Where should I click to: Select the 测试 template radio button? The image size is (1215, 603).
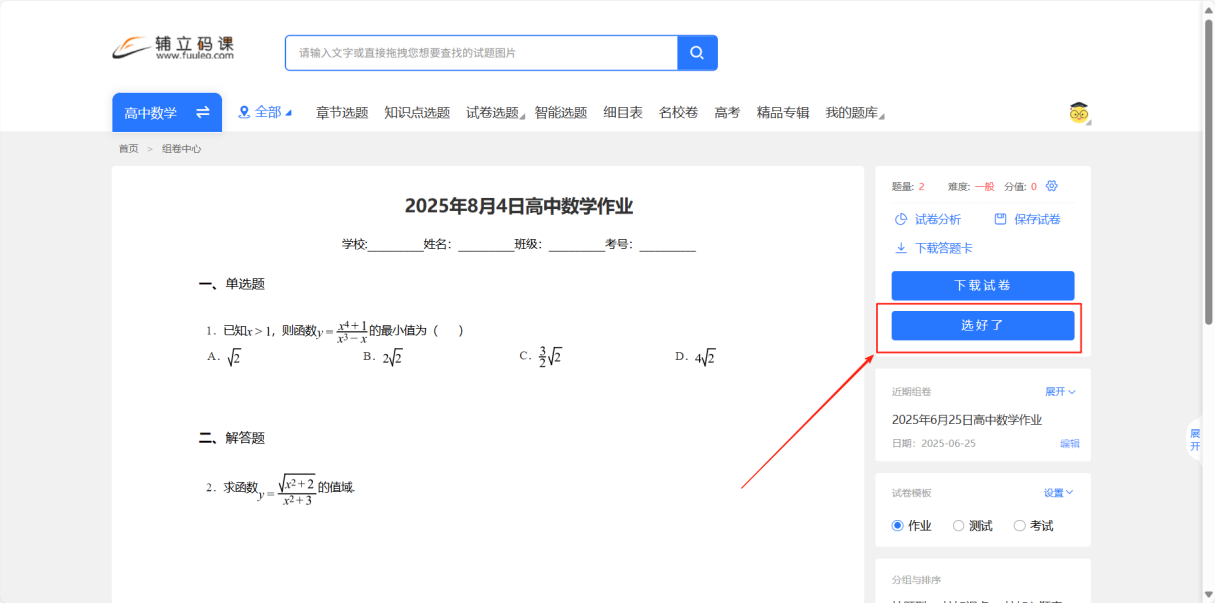coord(958,525)
